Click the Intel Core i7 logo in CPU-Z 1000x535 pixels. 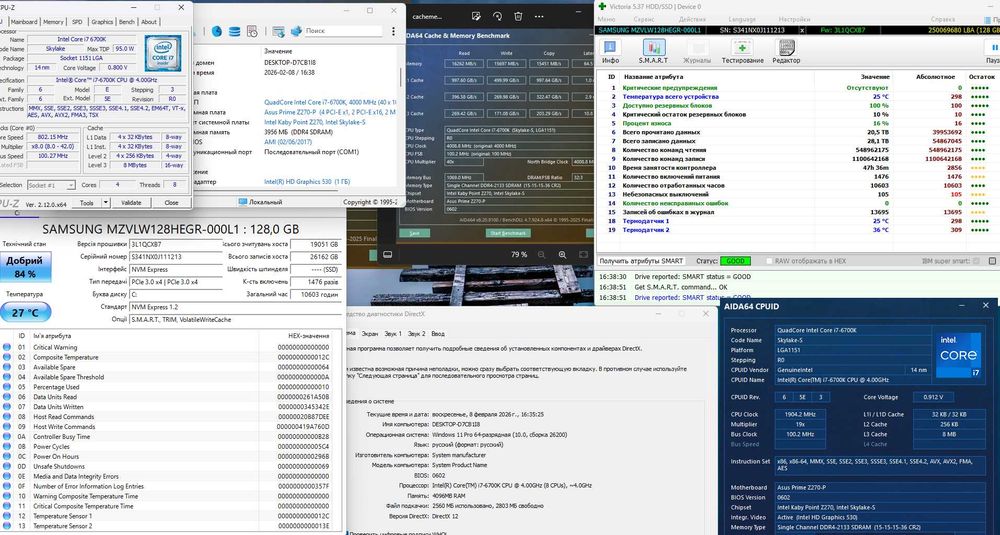(x=163, y=53)
